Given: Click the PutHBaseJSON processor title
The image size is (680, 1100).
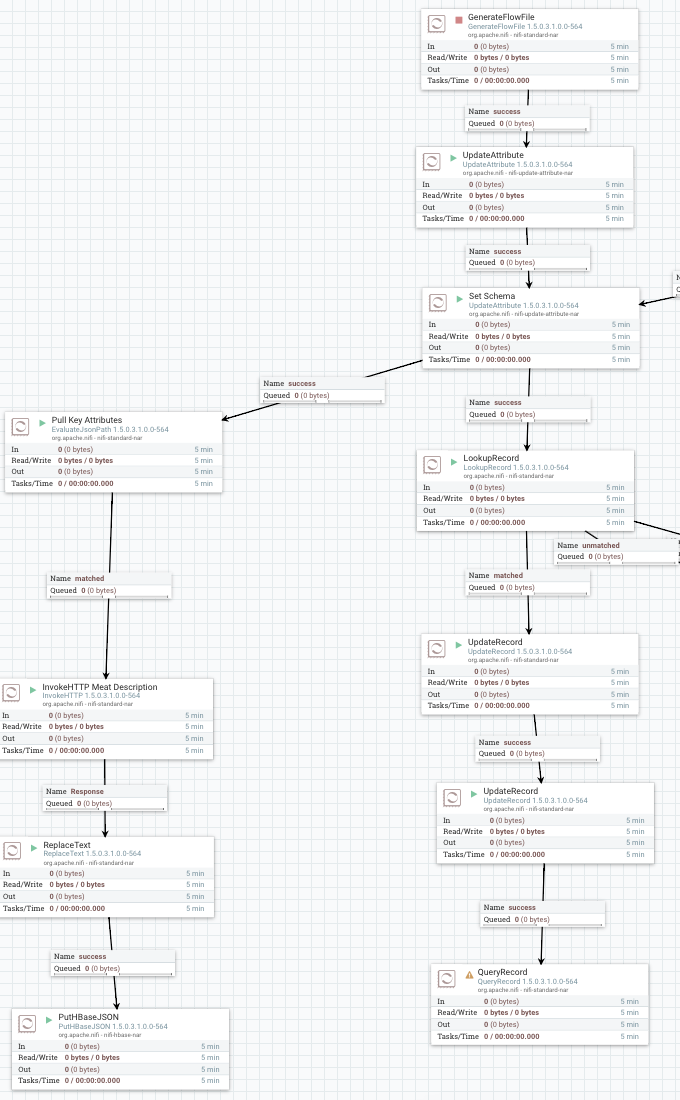Looking at the screenshot, I should 88,1017.
